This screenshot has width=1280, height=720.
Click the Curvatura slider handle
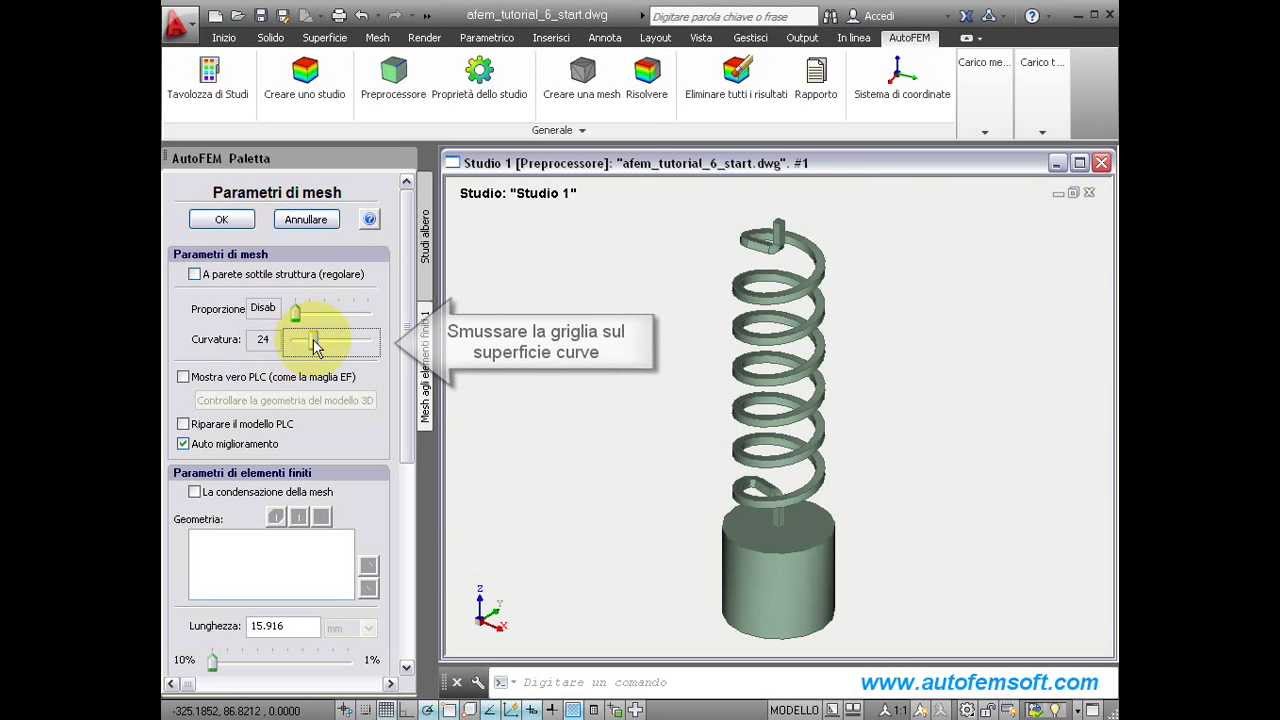(x=312, y=341)
